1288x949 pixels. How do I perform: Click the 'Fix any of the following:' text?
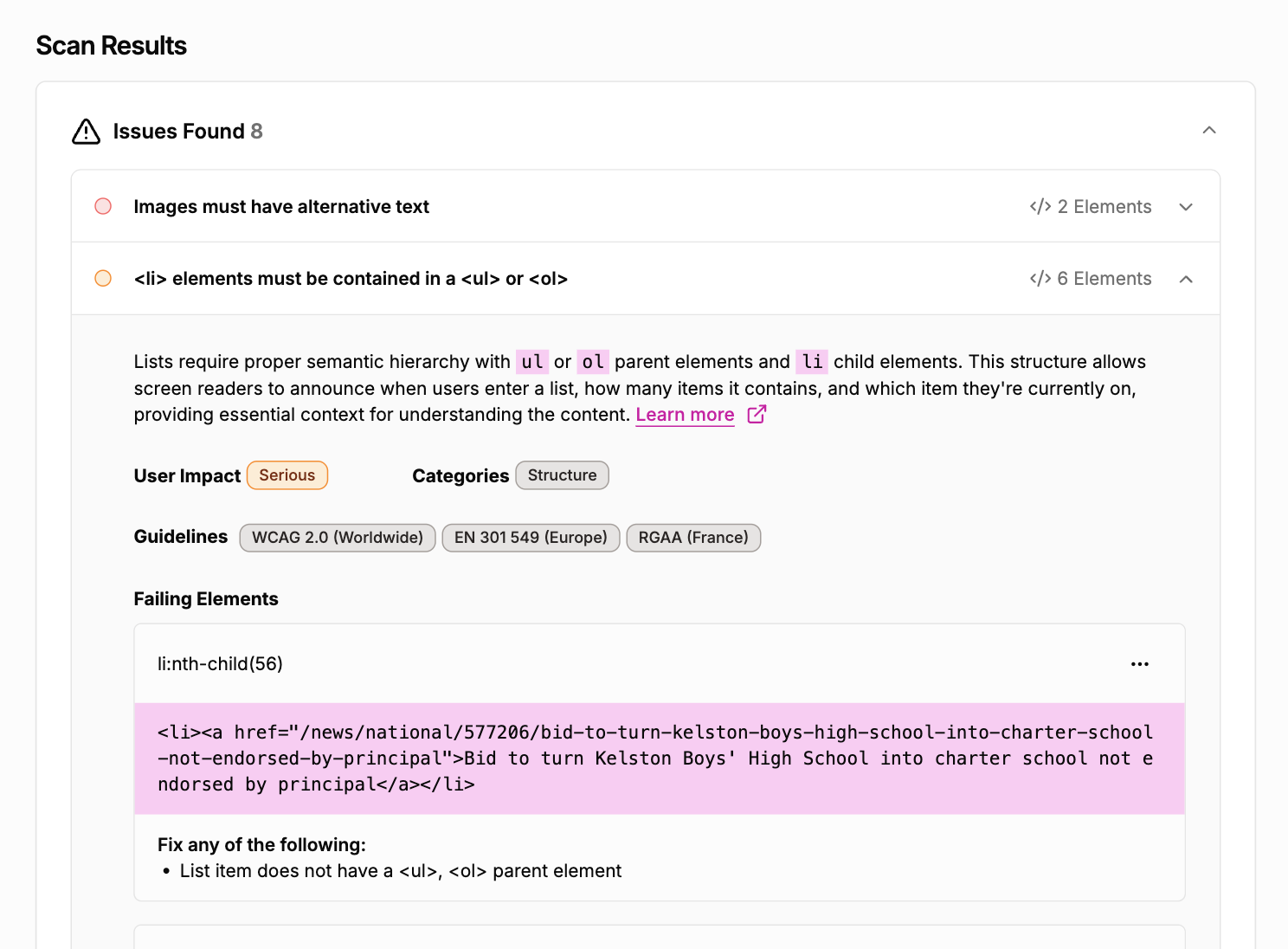(x=261, y=845)
